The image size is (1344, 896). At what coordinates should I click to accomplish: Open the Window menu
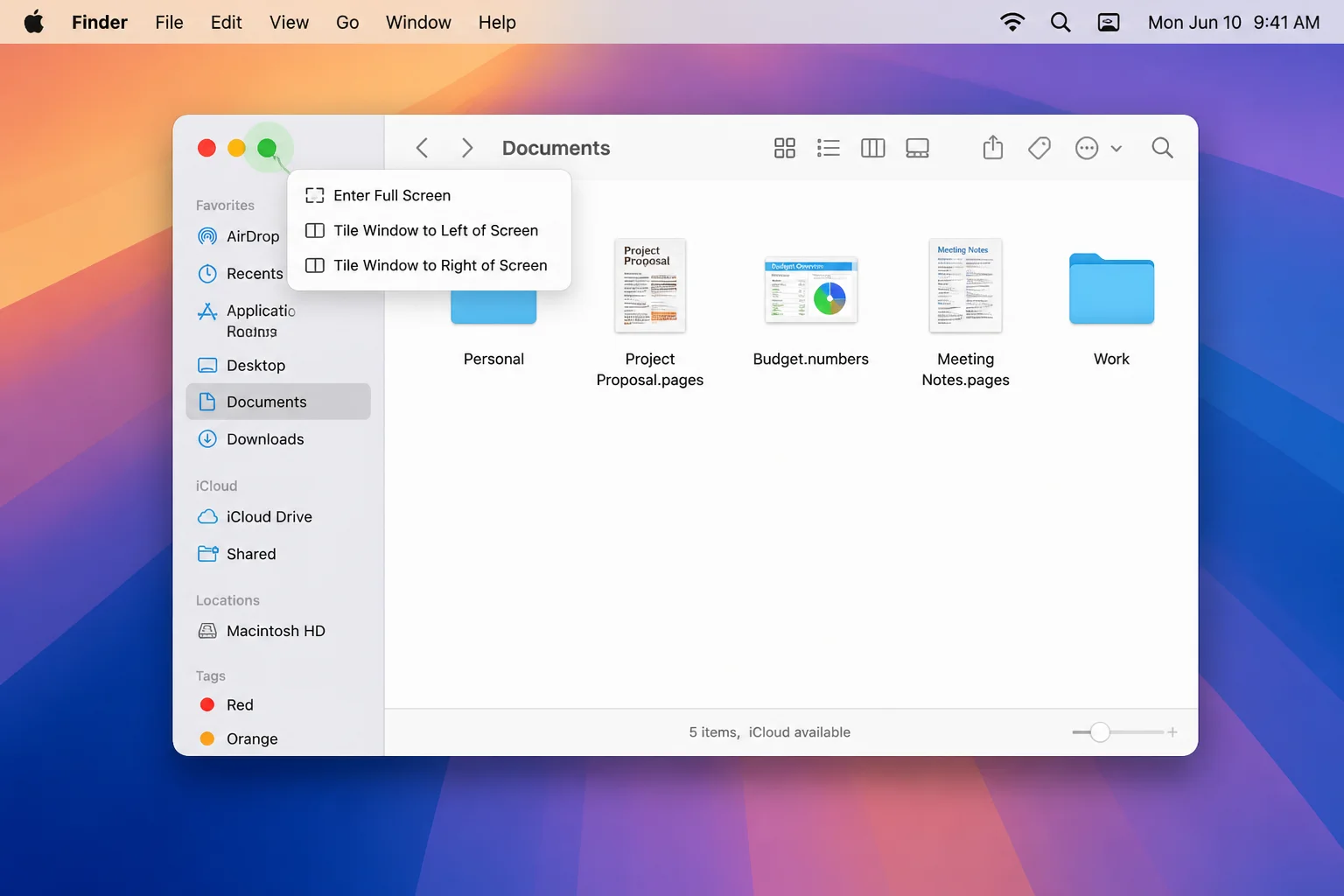[x=418, y=22]
